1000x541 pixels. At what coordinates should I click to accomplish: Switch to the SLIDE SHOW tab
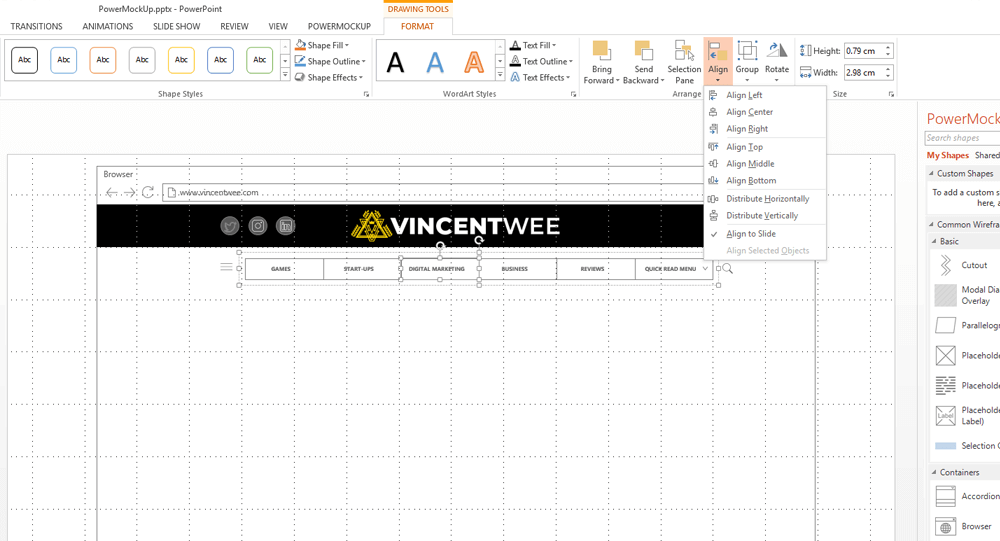point(177,26)
